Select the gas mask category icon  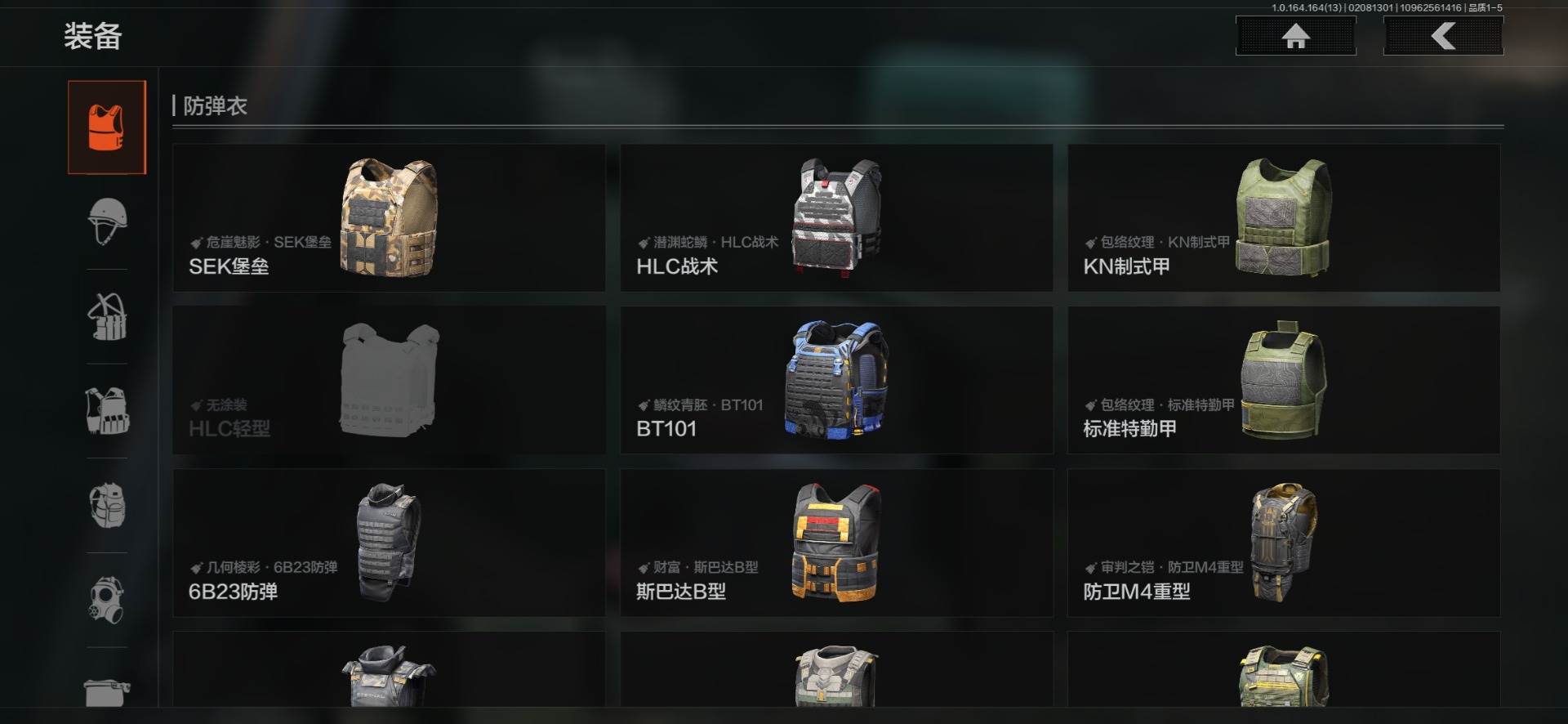[x=107, y=600]
